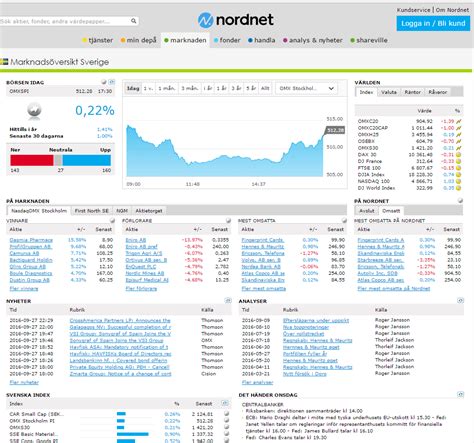The width and height of the screenshot is (474, 443).
Task: Click the expand icon in Nyheter header
Action: click(x=228, y=301)
